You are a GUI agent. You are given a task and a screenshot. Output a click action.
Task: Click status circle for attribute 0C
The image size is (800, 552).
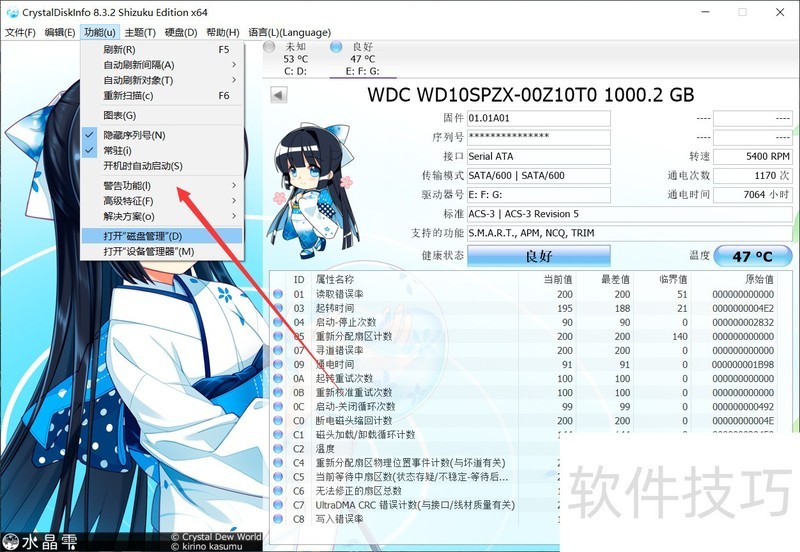point(278,407)
